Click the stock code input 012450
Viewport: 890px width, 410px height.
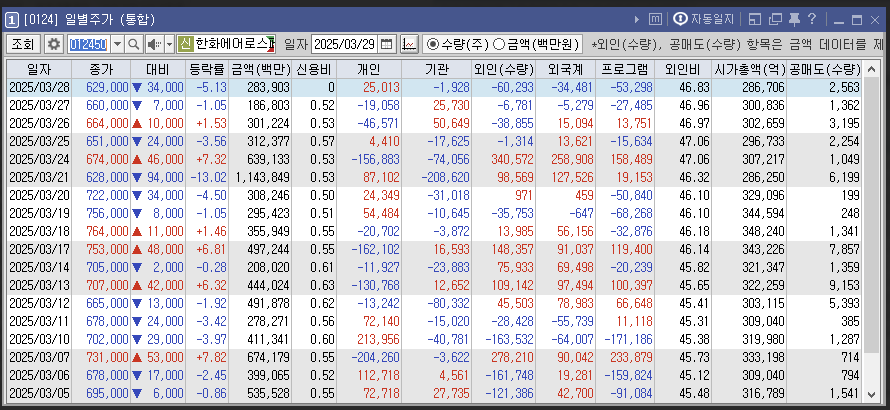pos(89,44)
